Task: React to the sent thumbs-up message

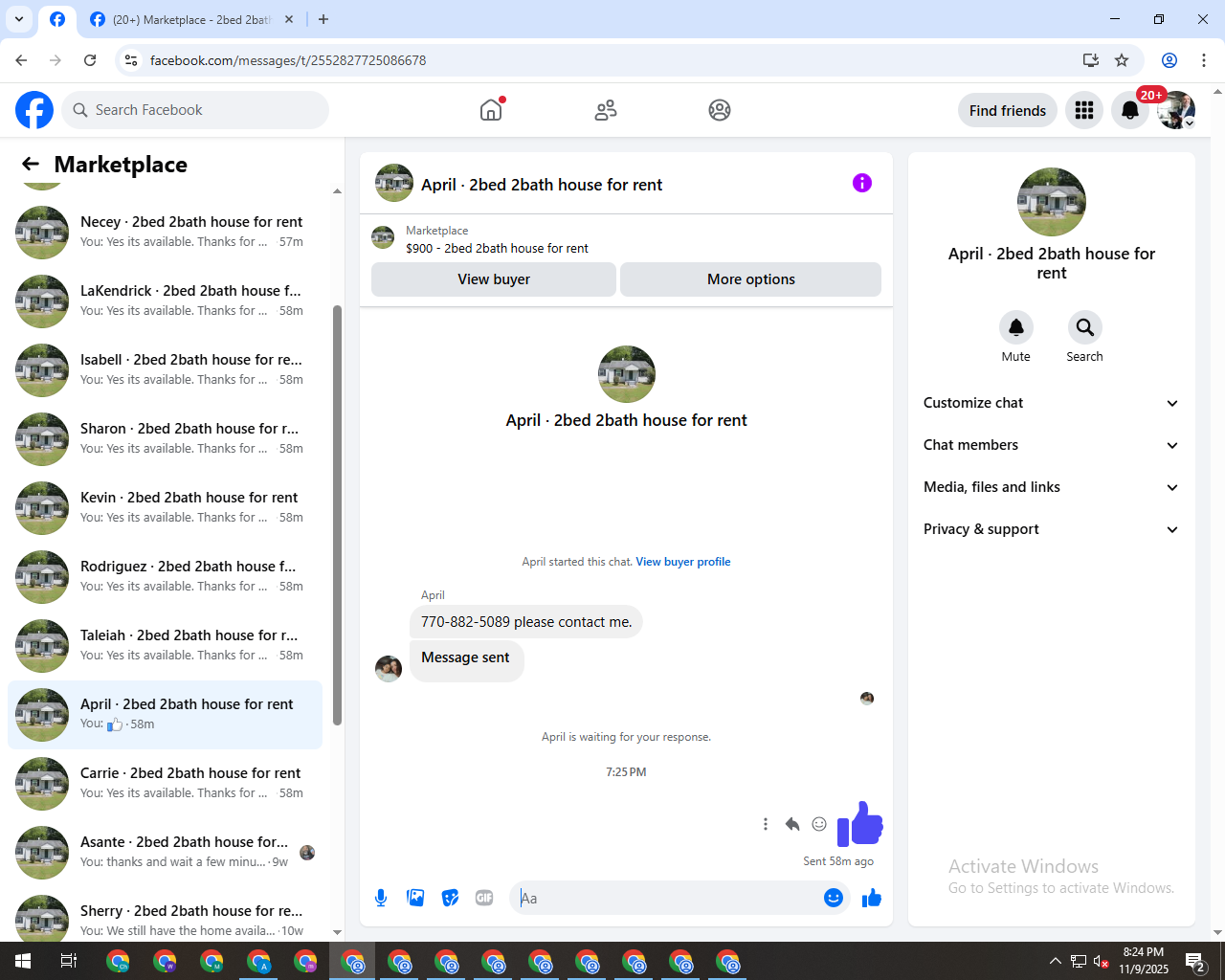Action: click(x=819, y=824)
